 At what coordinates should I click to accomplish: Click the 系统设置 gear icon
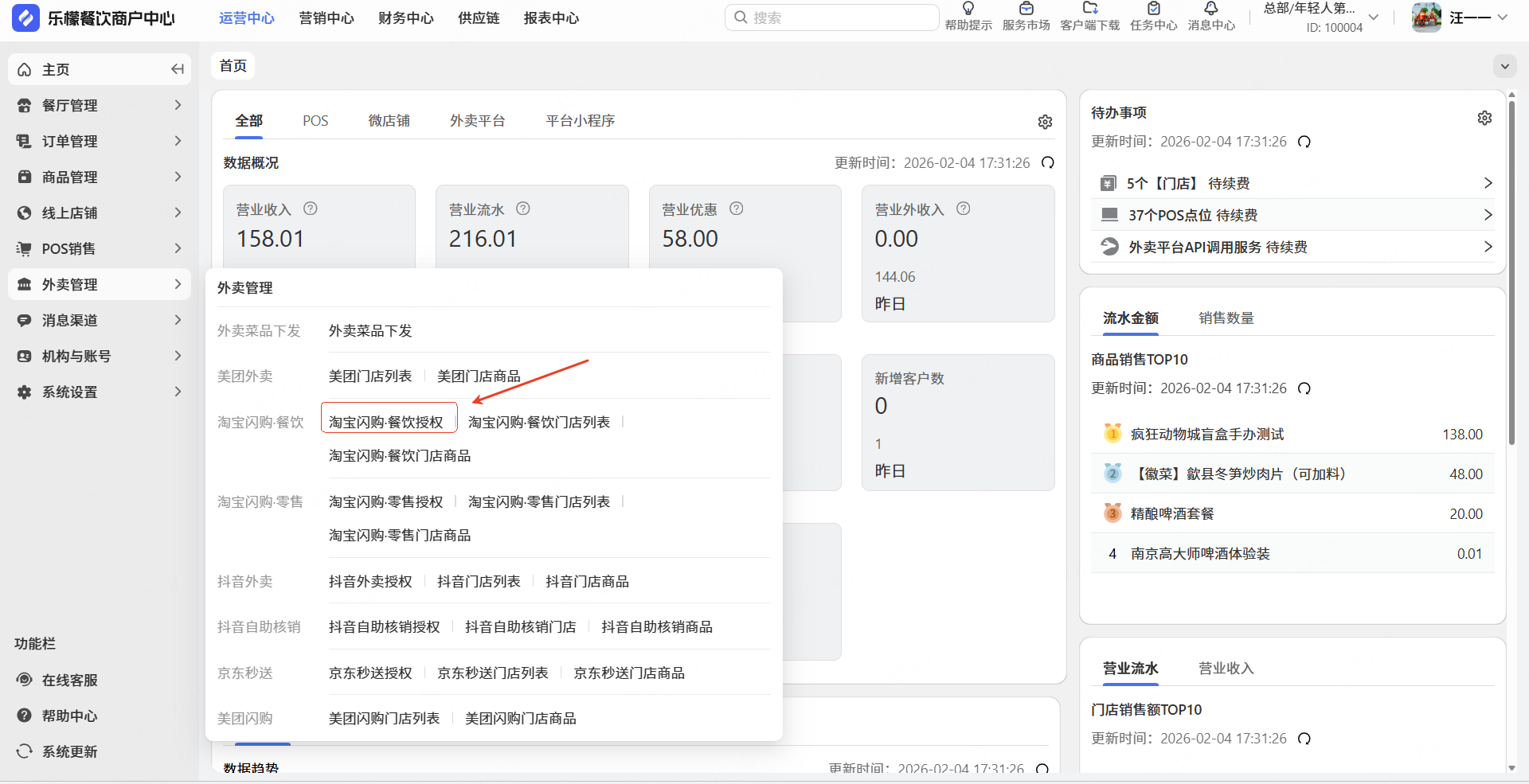(x=25, y=392)
